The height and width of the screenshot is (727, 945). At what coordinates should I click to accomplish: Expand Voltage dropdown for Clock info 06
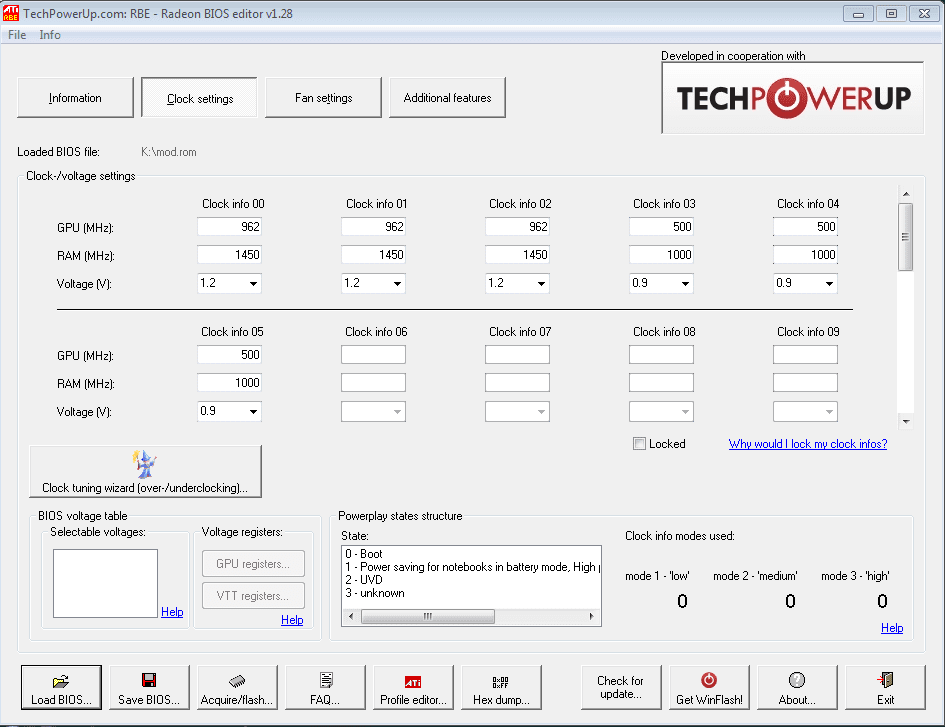click(x=397, y=412)
